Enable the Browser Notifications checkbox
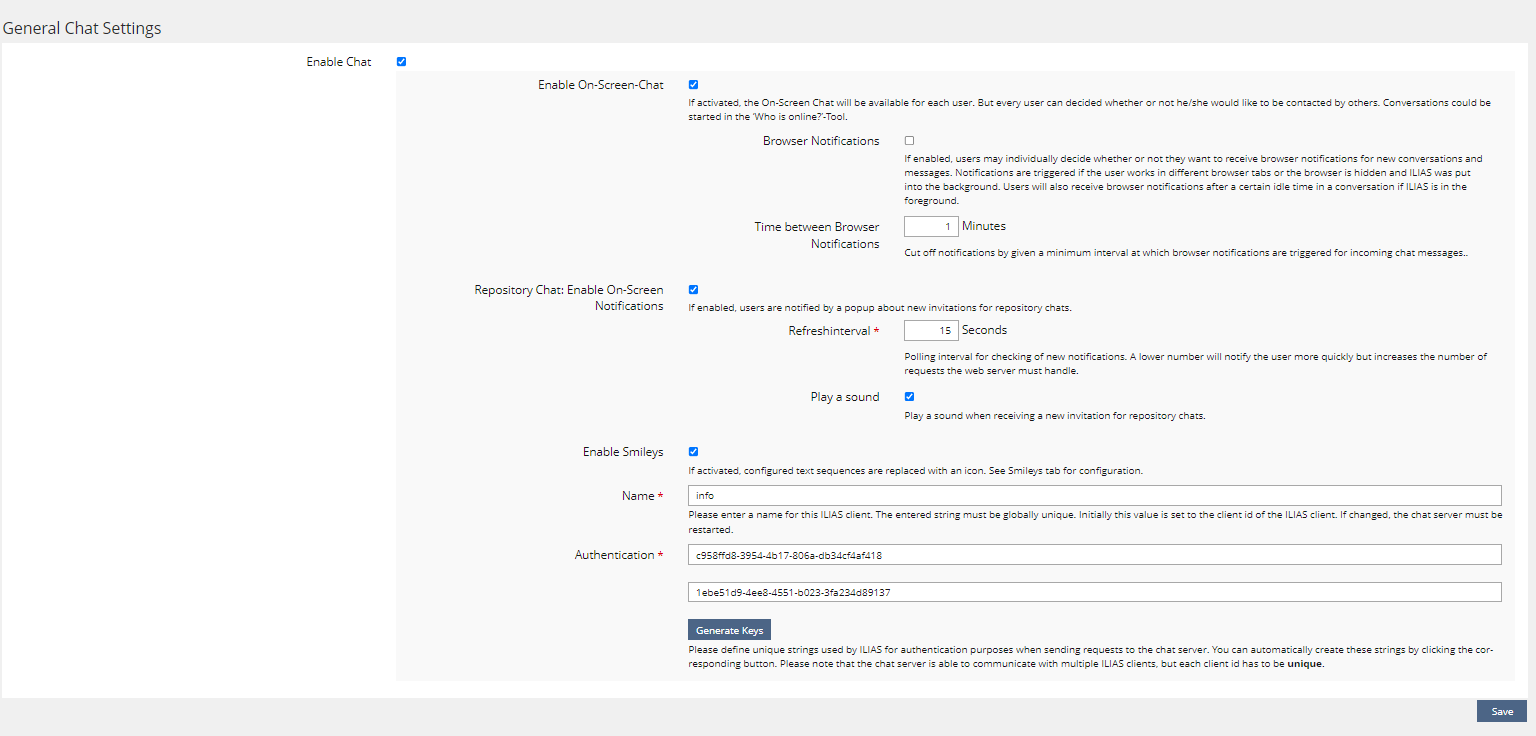The width and height of the screenshot is (1536, 736). pyautogui.click(x=909, y=141)
